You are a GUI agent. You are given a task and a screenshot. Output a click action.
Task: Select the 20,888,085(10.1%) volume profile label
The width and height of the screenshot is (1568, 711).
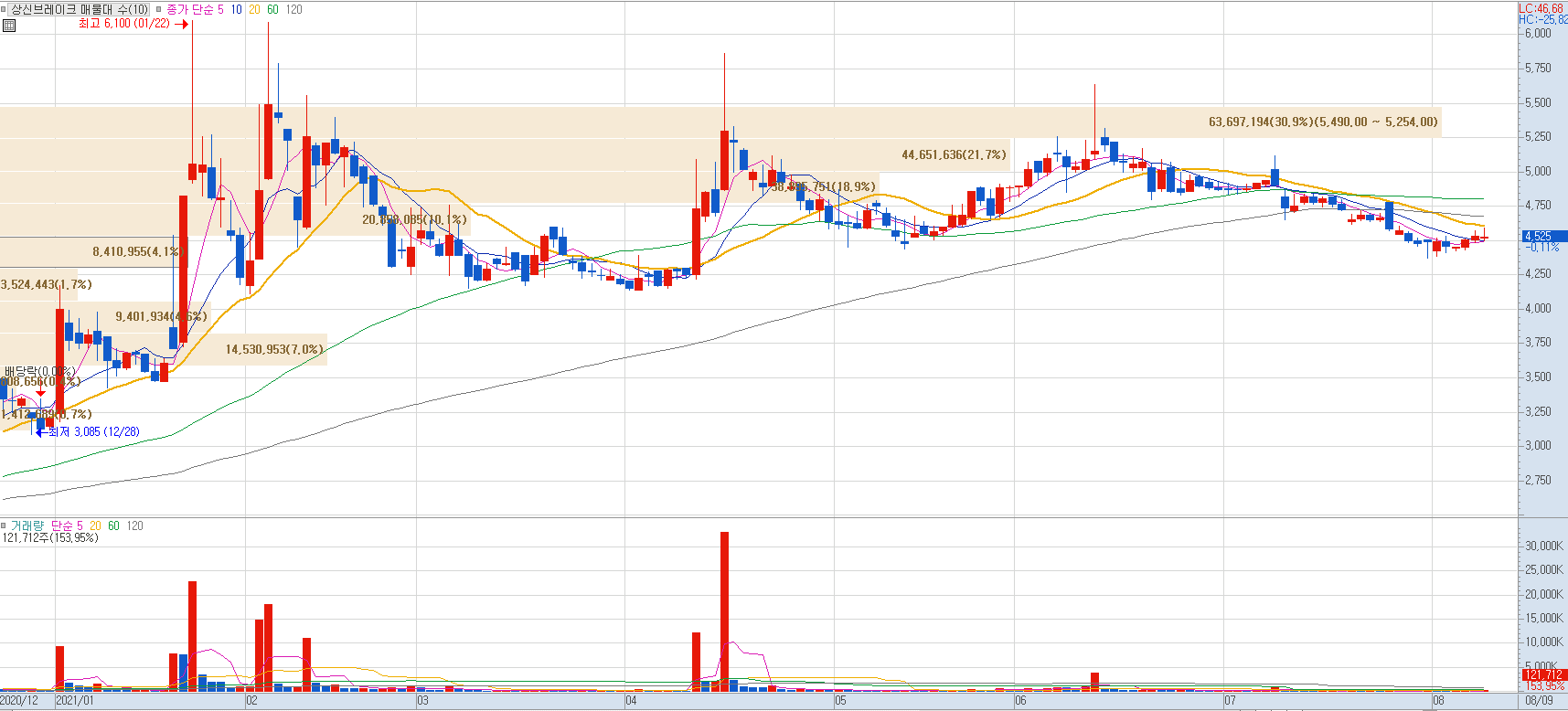(414, 219)
